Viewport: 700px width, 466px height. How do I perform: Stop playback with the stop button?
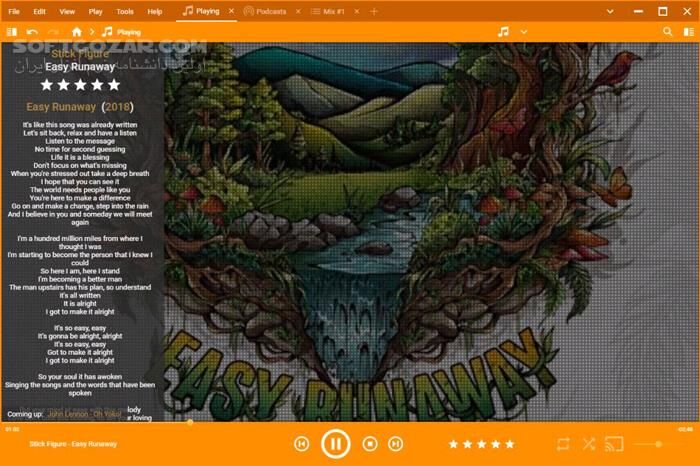point(370,443)
